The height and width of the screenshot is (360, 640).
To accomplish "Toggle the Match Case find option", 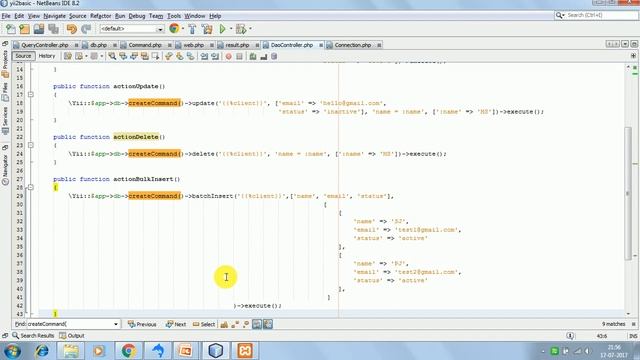I will (x=224, y=324).
